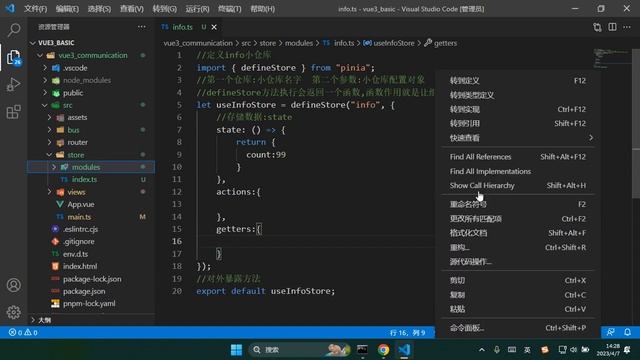This screenshot has width=640, height=360.
Task: Choose Find All Implementations in context menu
Action: 518,171
